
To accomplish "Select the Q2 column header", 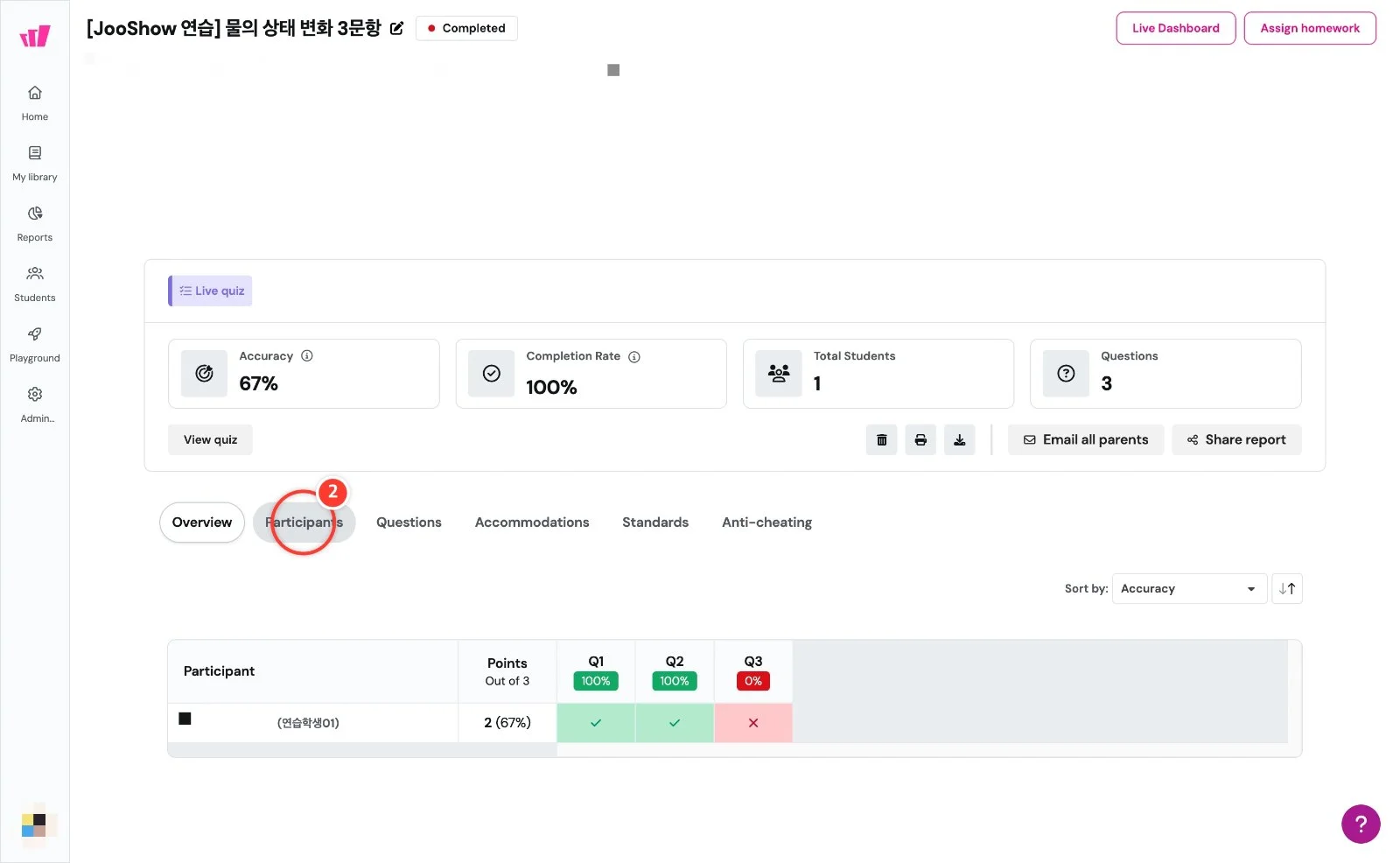I will click(675, 671).
